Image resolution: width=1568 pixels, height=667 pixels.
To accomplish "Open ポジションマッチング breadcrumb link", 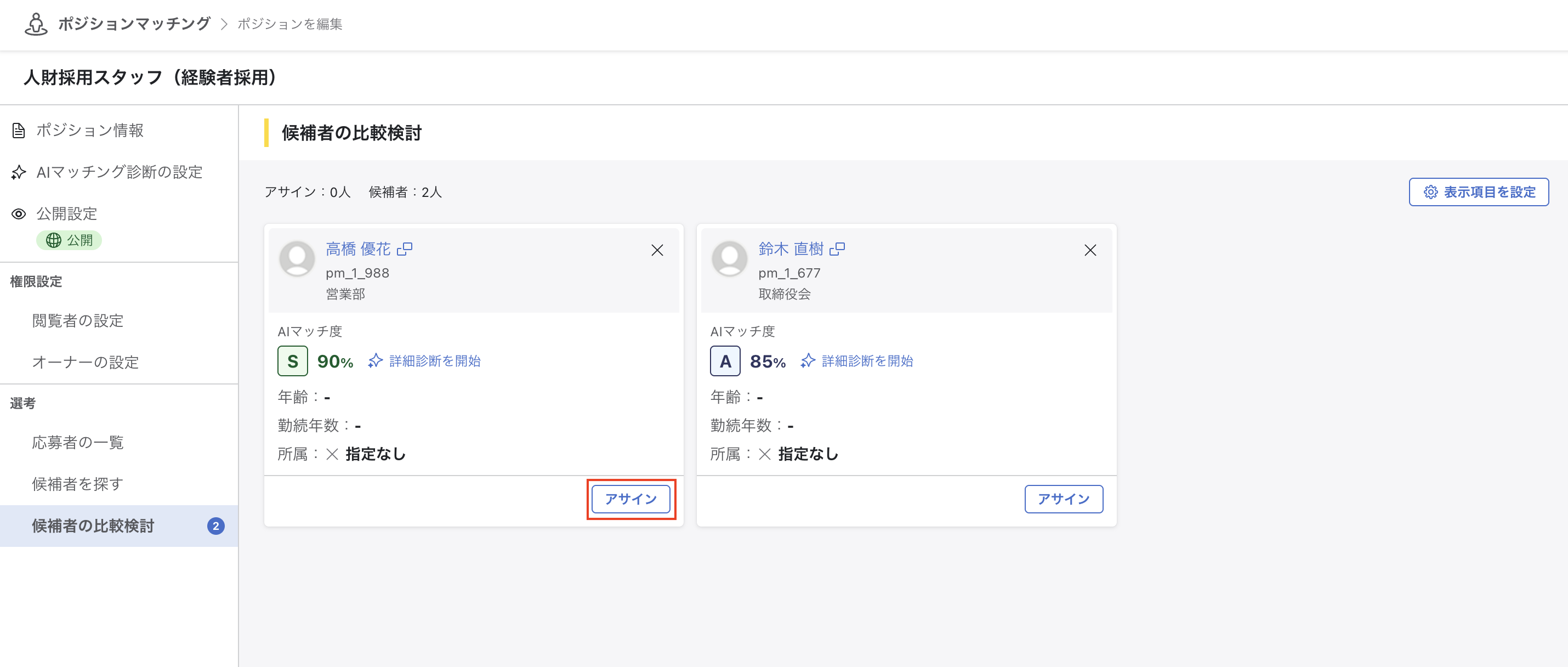I will (134, 24).
